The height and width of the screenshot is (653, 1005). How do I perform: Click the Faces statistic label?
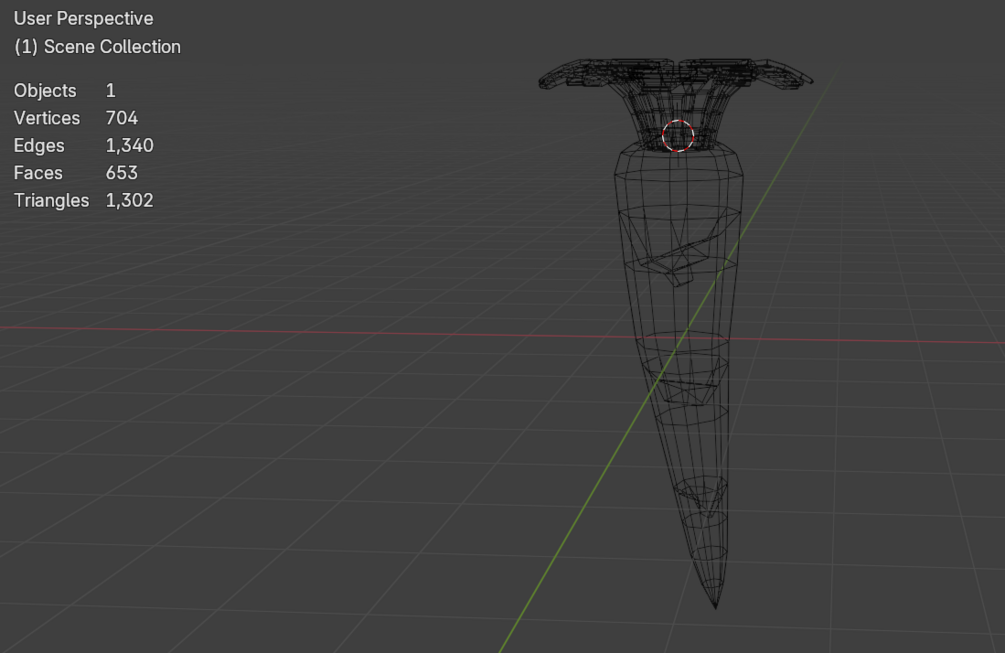tap(38, 173)
